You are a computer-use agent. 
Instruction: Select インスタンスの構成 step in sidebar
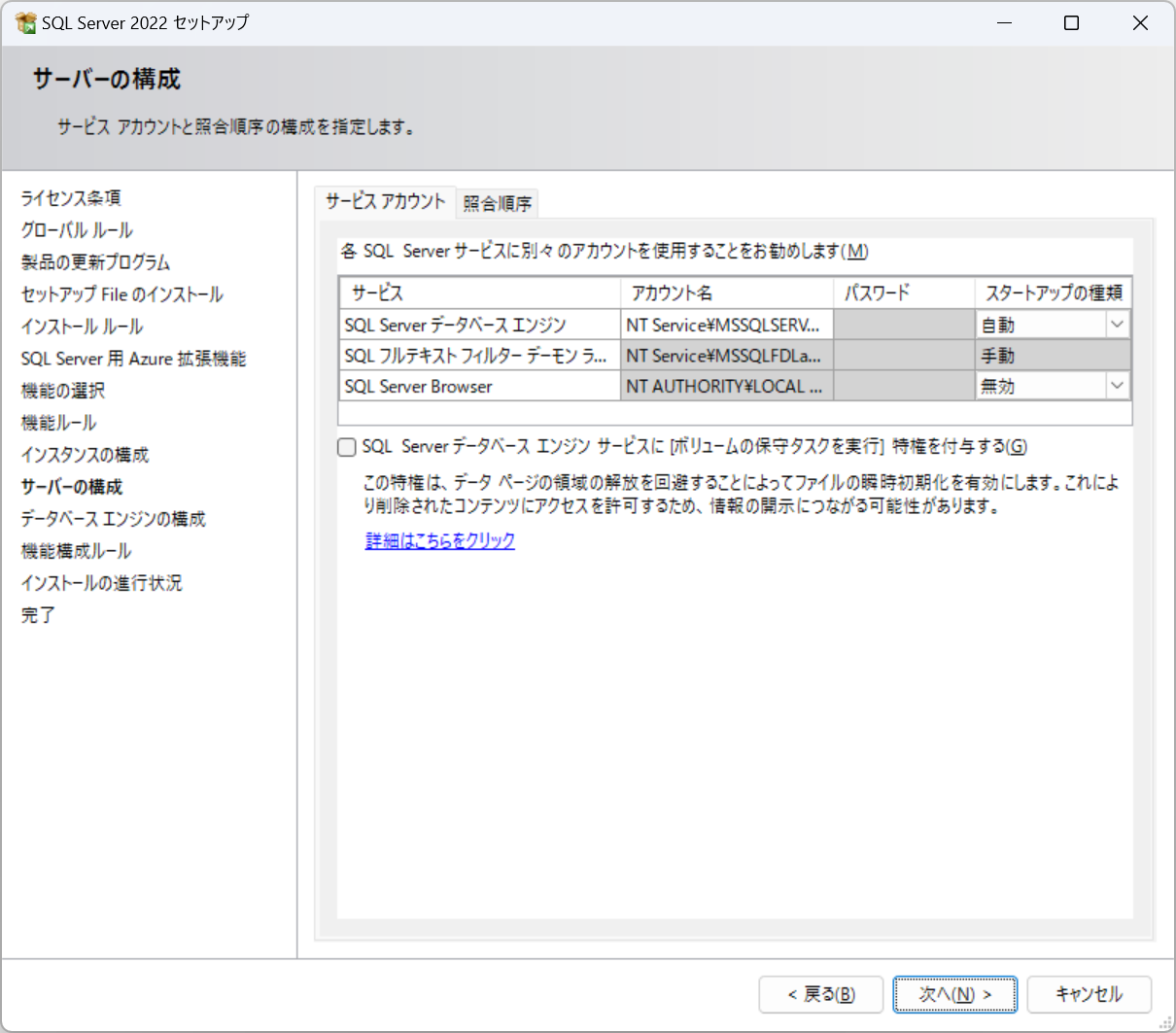(85, 455)
